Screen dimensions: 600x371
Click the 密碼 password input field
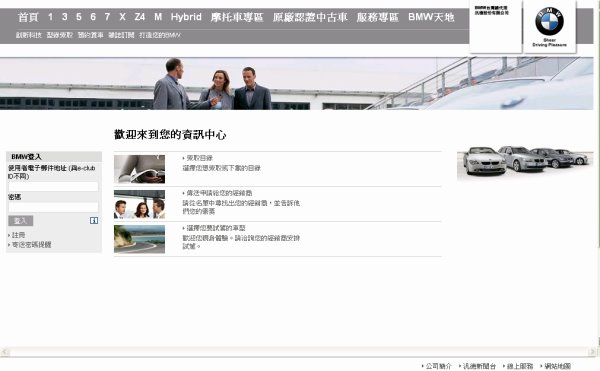click(53, 207)
